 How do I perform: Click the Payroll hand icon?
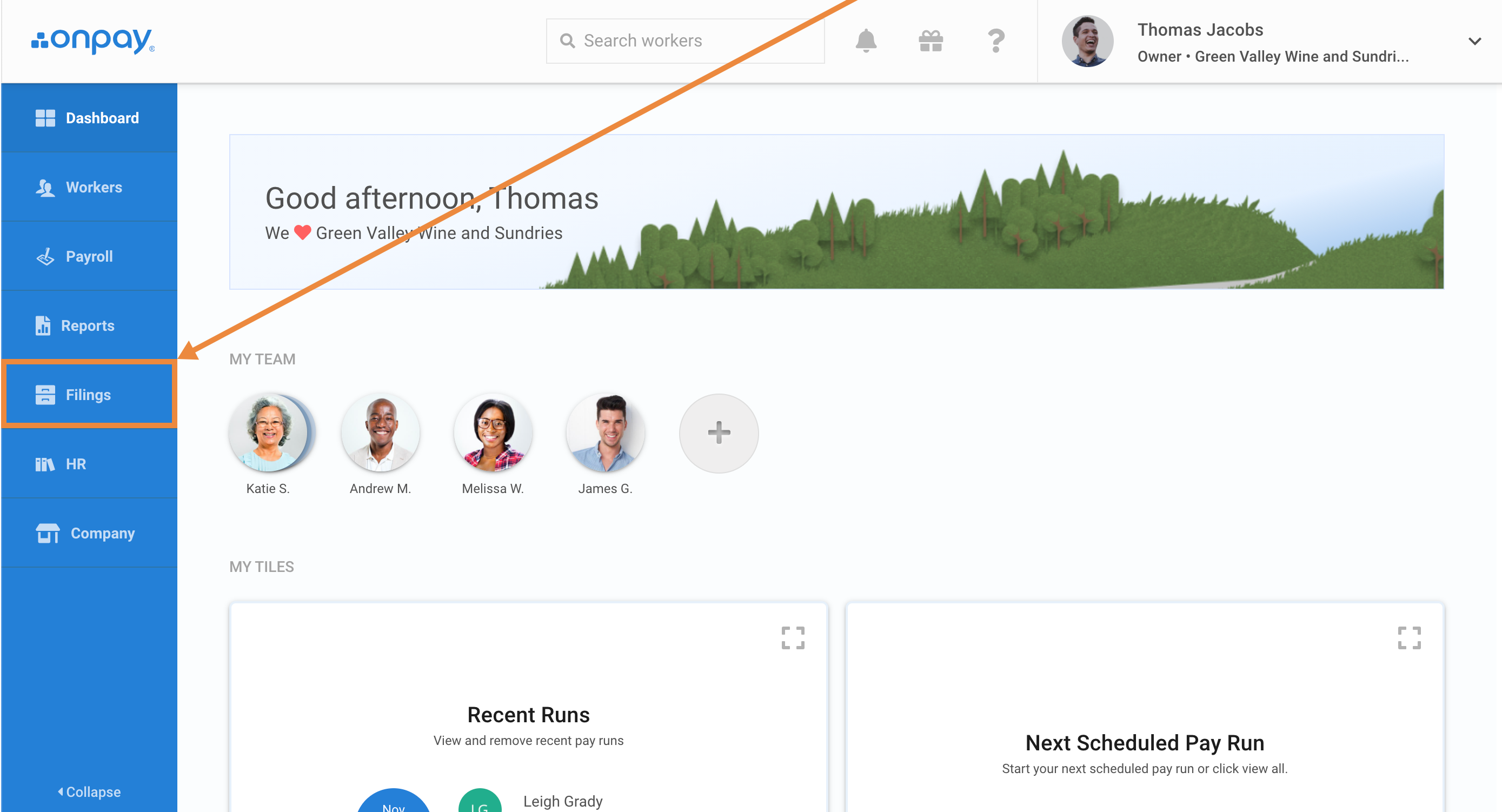click(45, 256)
